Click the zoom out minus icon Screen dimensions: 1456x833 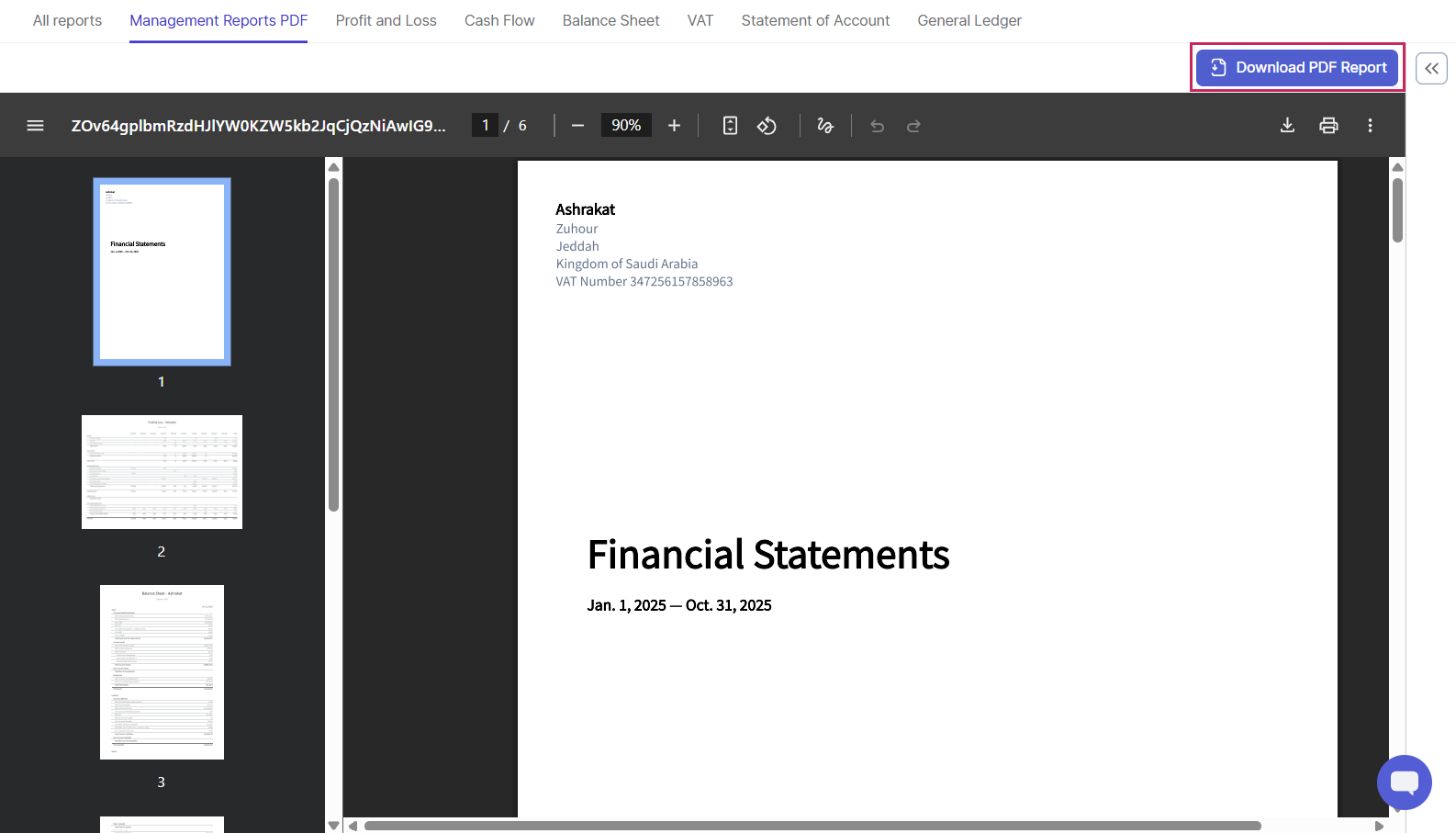point(577,126)
